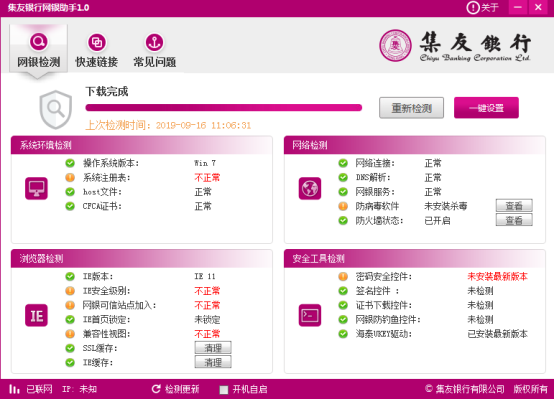Click the 关于 about icon
Viewport: 554px width, 400px height.
pos(473,7)
